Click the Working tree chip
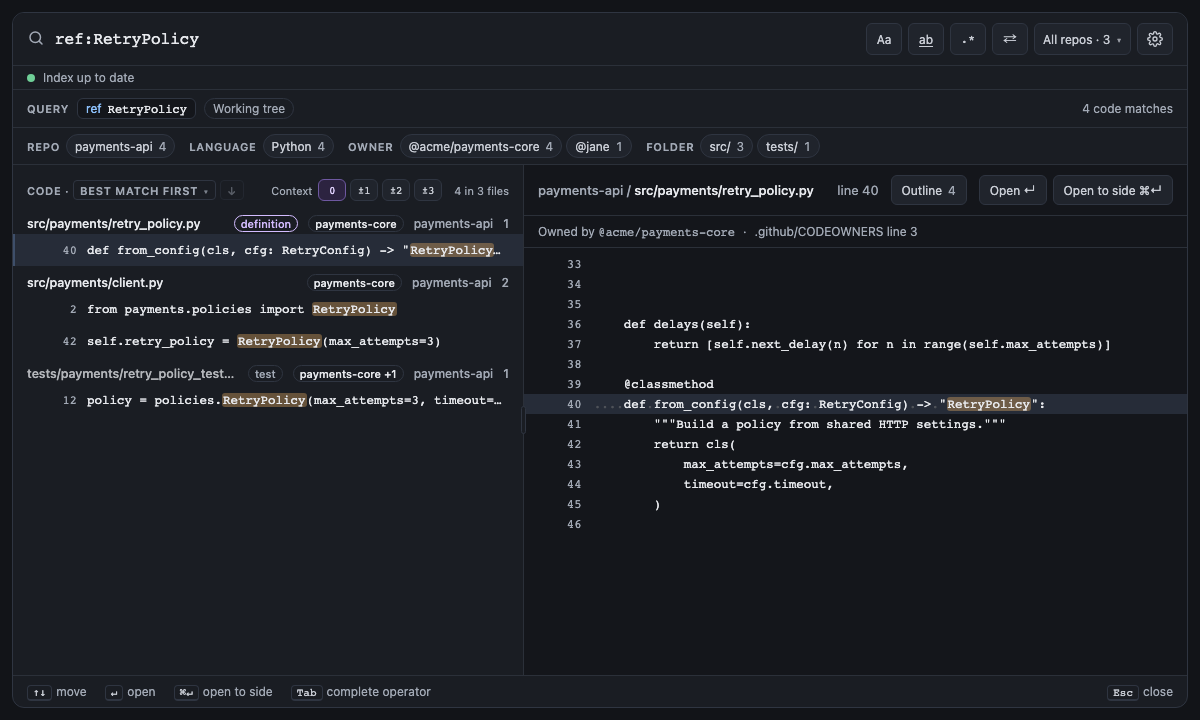 (249, 109)
